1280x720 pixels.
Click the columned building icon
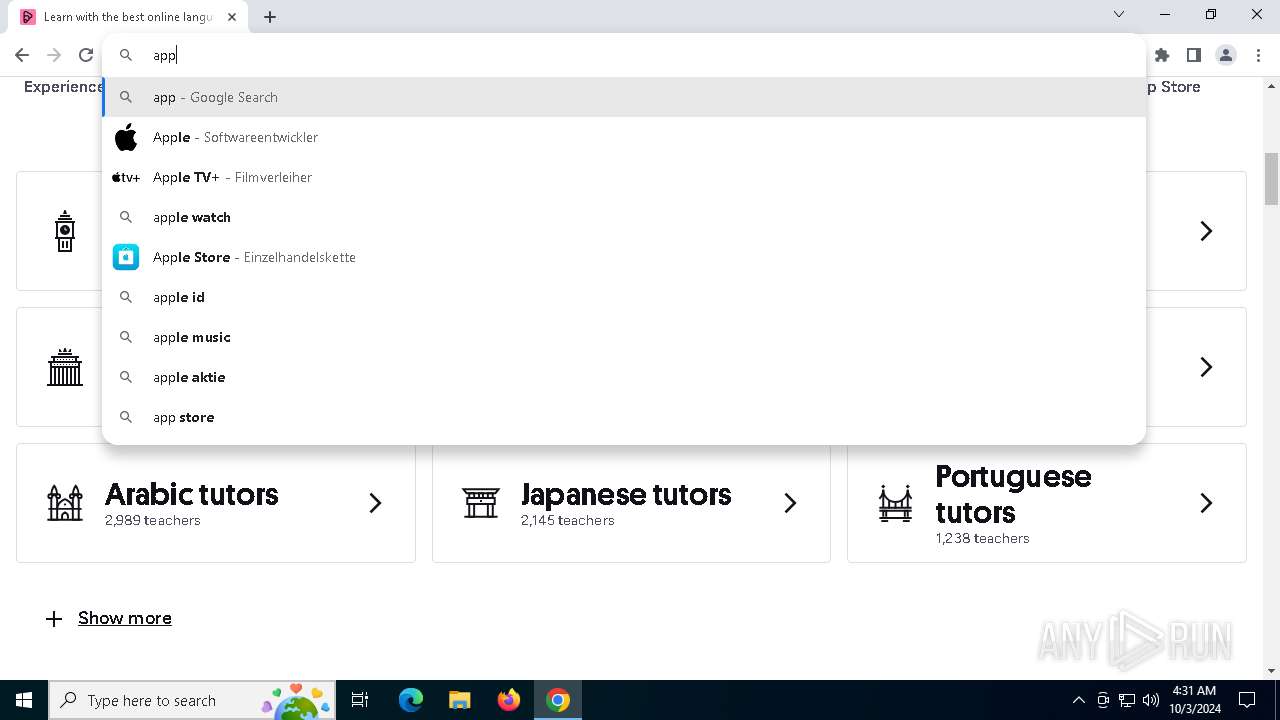(x=65, y=367)
